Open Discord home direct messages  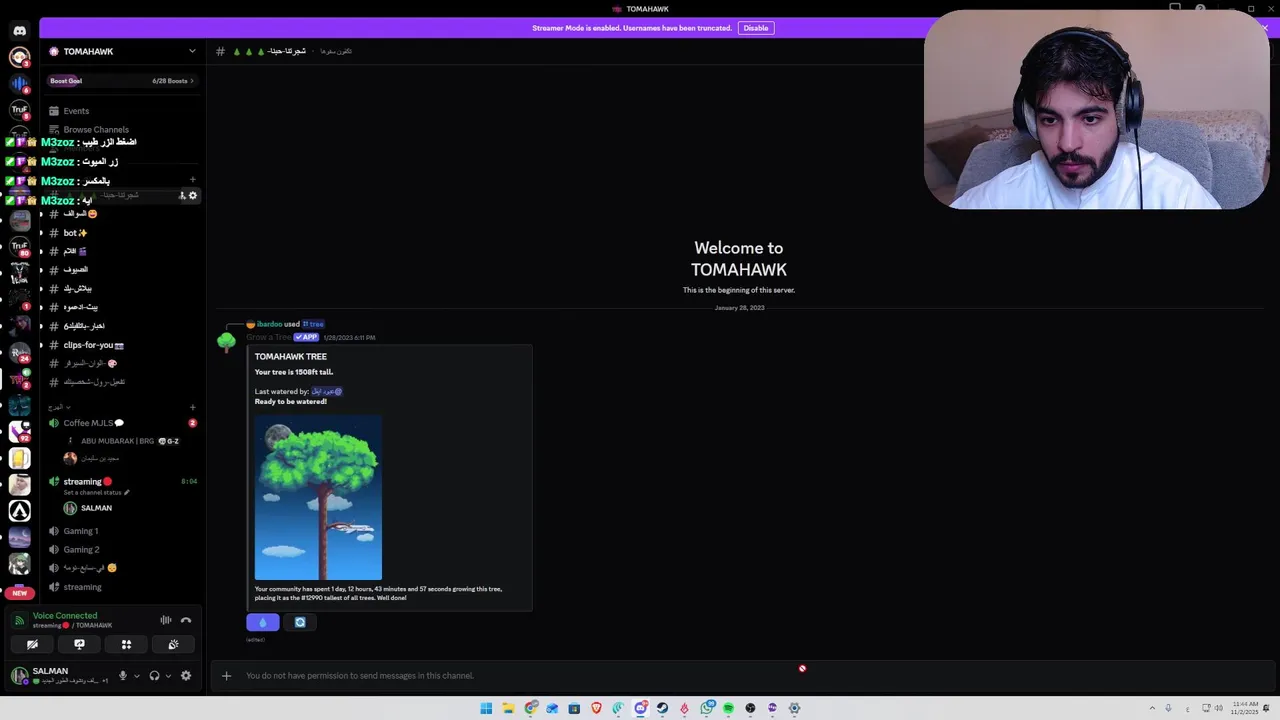tap(19, 30)
